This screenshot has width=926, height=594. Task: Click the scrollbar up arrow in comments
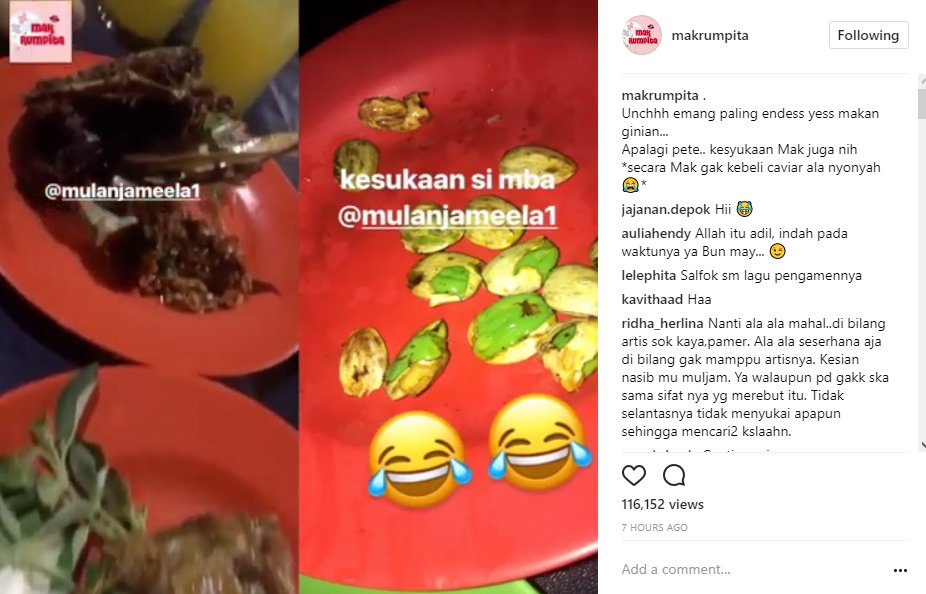click(922, 79)
